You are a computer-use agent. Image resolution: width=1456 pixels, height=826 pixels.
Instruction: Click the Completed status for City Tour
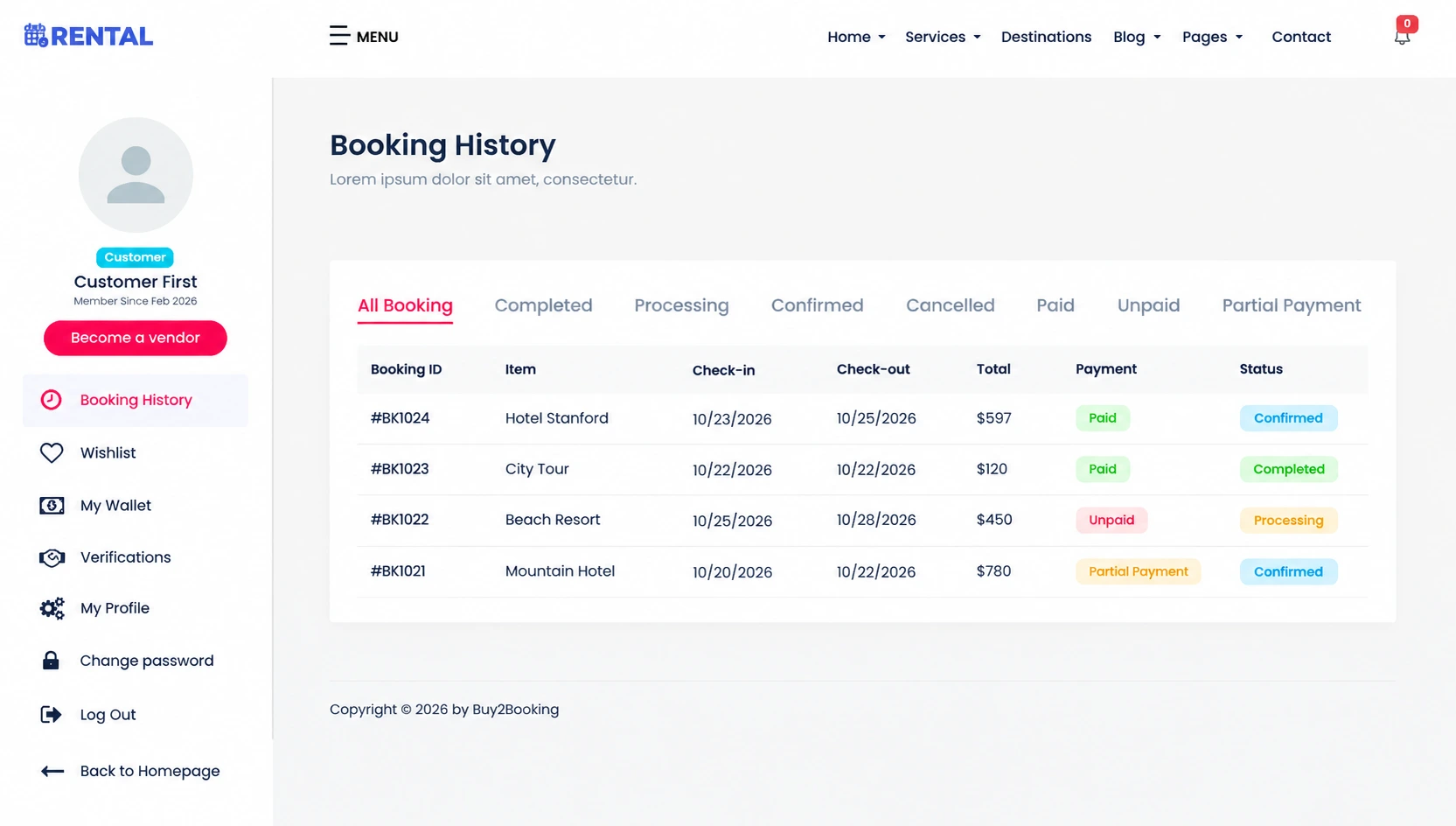coord(1289,469)
